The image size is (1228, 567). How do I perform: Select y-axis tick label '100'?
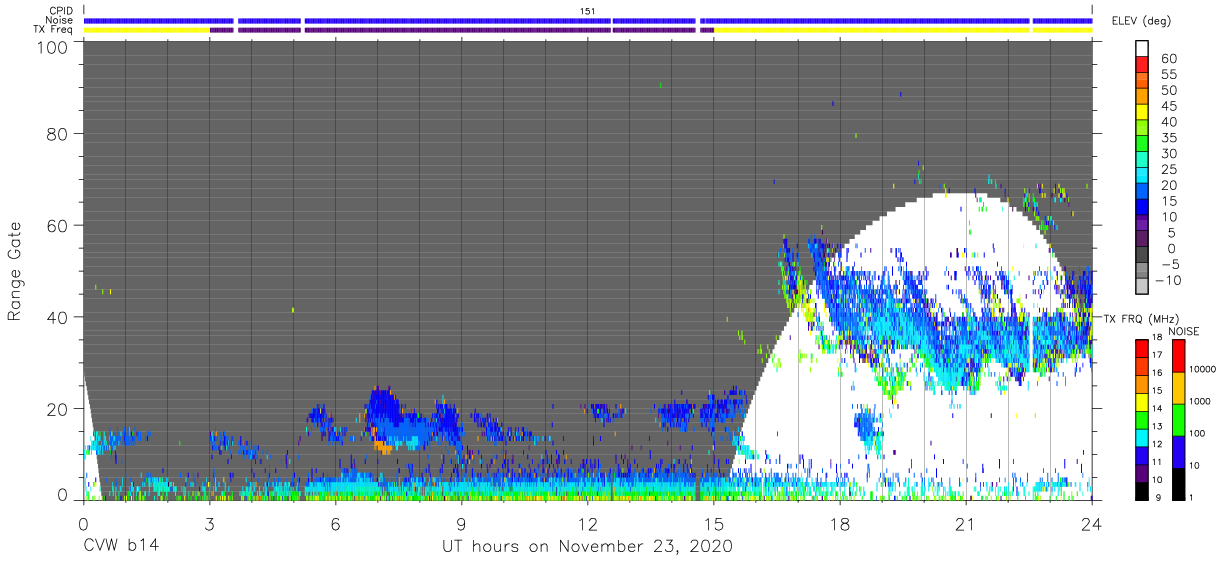click(50, 47)
